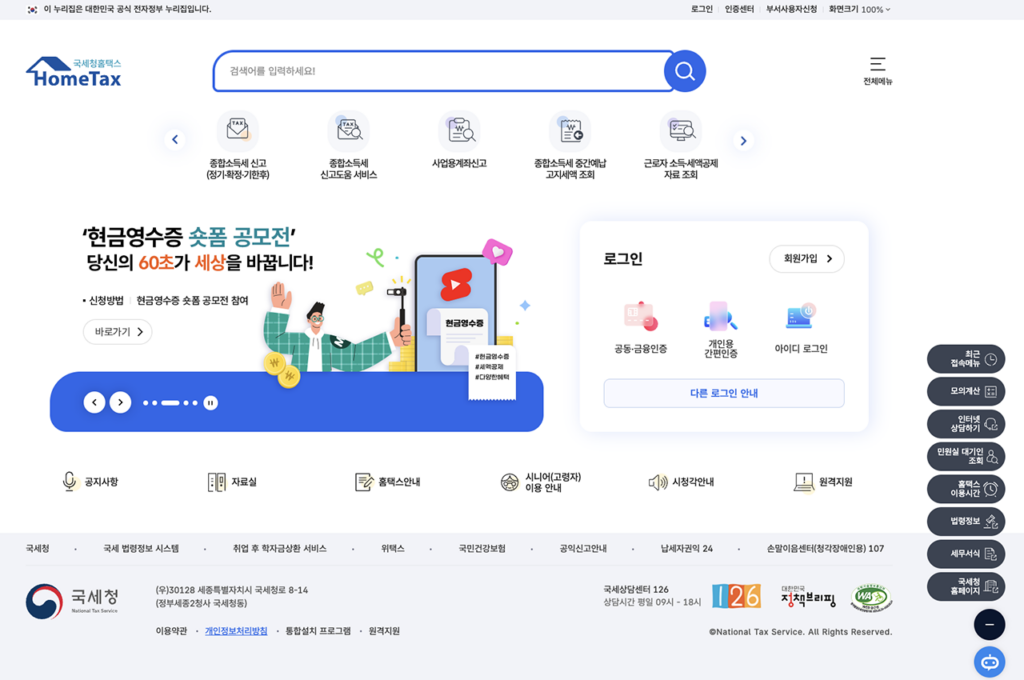Open the chatbot assistant icon
This screenshot has height=680, width=1024.
click(989, 662)
